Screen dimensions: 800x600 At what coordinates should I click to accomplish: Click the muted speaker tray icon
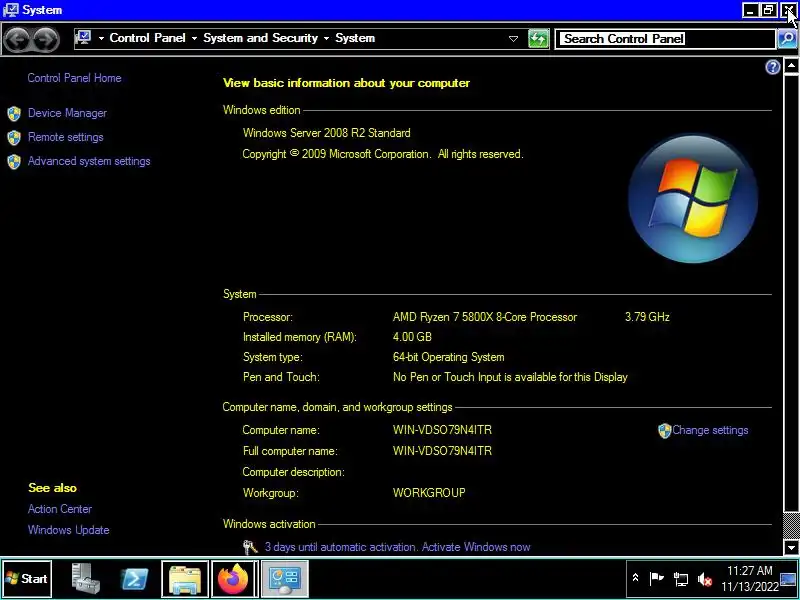705,579
